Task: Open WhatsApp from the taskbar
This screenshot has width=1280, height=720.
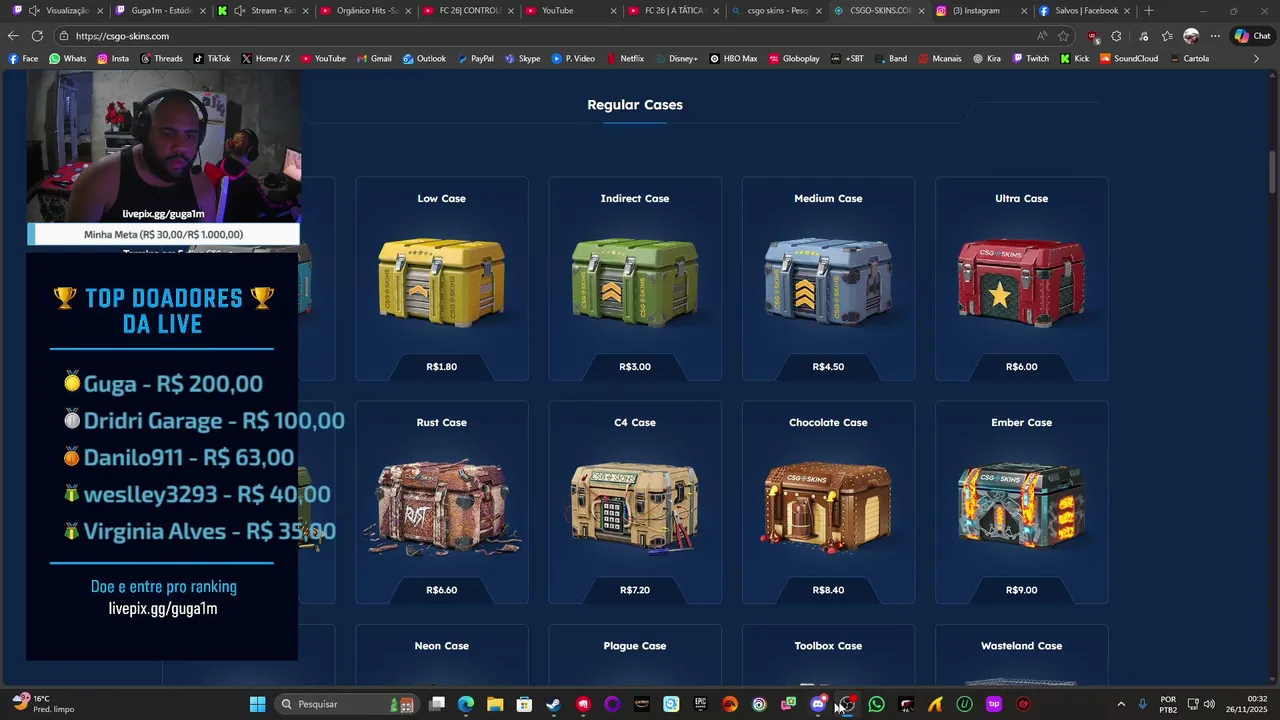Action: pyautogui.click(x=877, y=704)
